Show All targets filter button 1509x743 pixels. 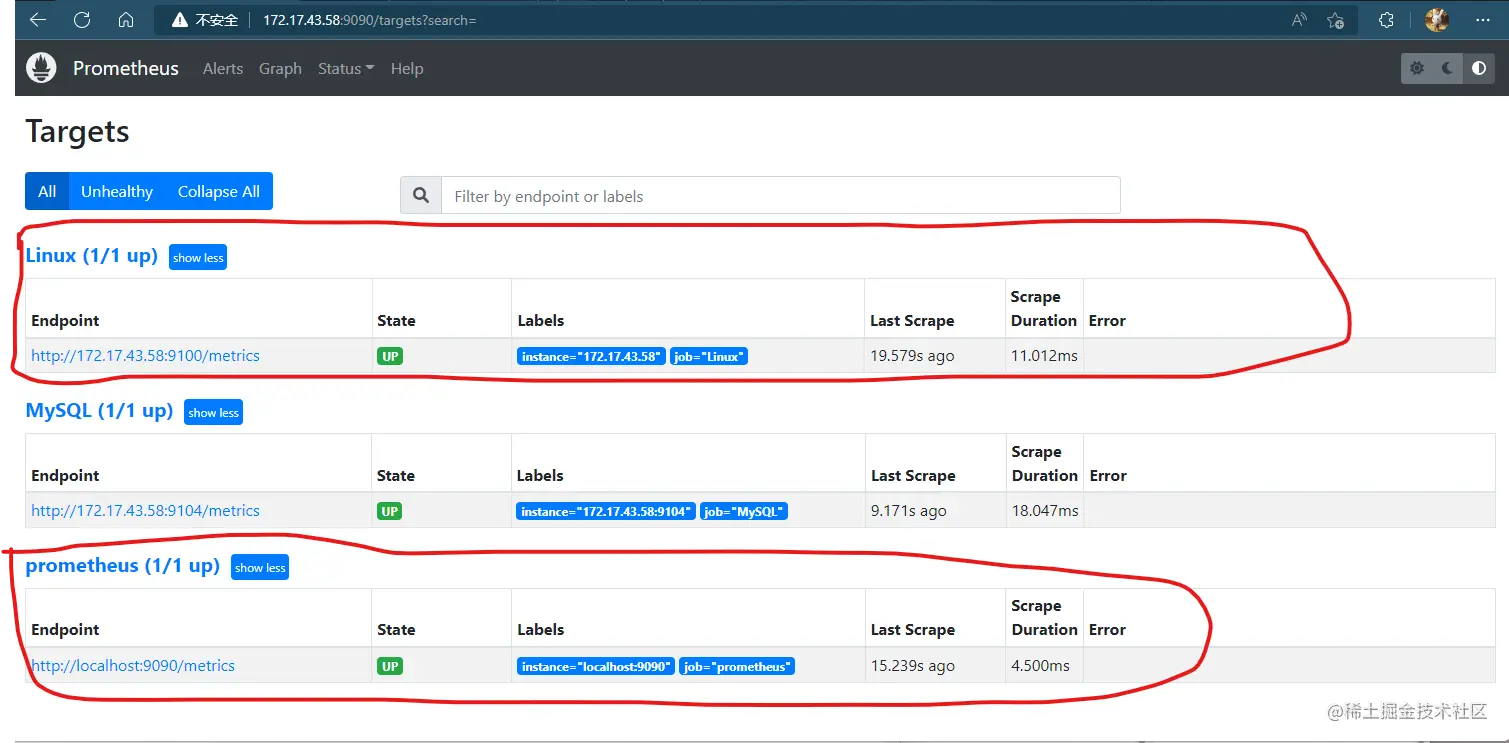coord(47,192)
